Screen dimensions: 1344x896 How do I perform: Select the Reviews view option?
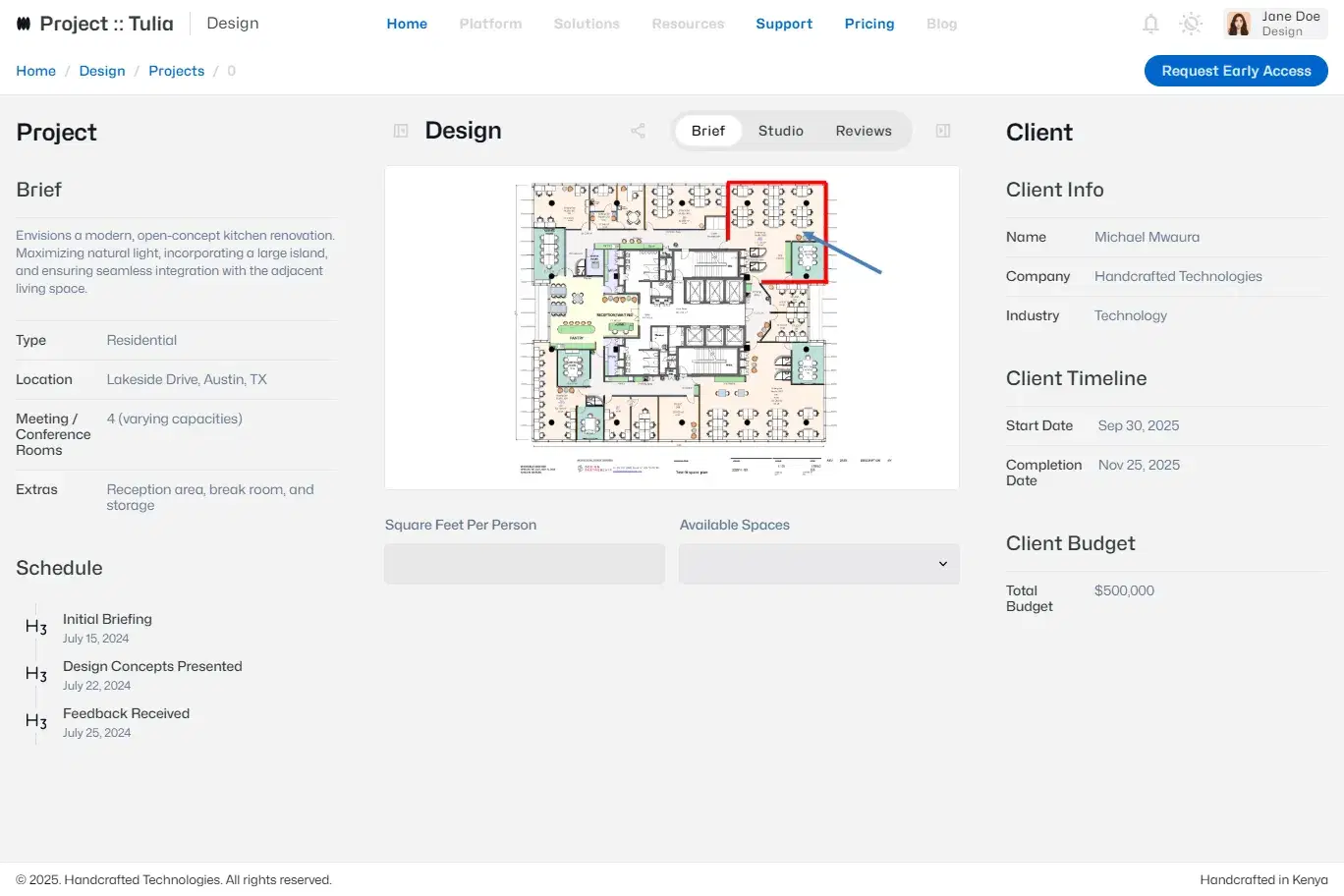coord(864,130)
